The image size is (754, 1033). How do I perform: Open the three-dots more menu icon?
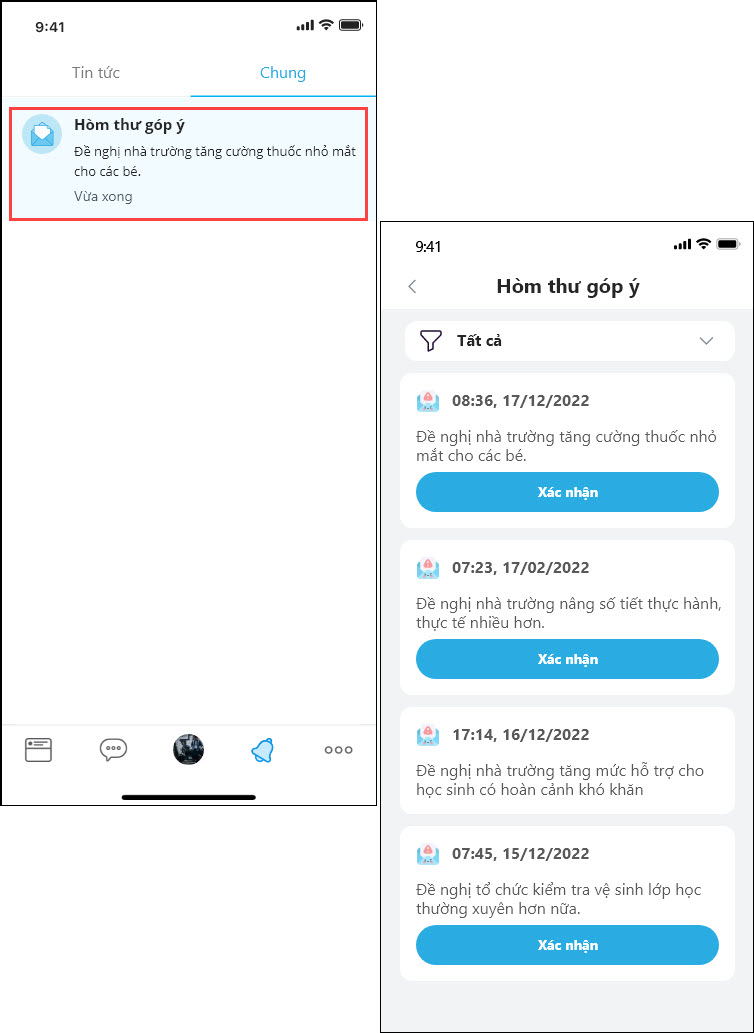coord(338,750)
